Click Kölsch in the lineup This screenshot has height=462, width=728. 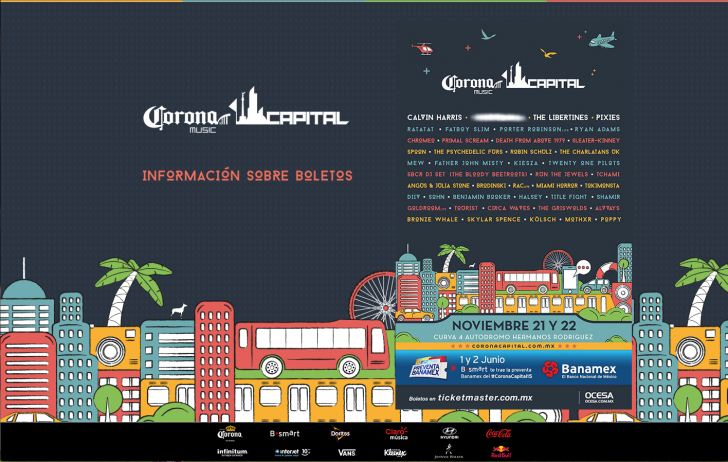[x=543, y=219]
